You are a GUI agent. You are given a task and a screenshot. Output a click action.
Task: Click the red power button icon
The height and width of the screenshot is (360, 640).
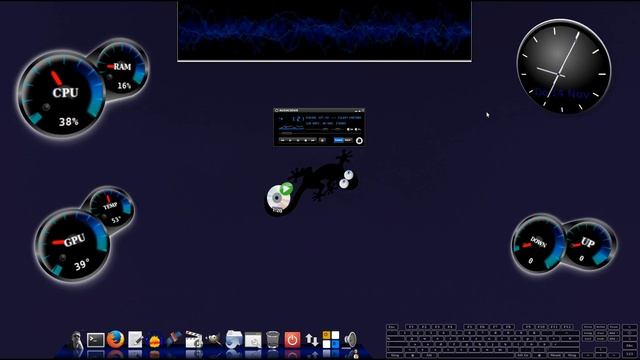pos(292,340)
